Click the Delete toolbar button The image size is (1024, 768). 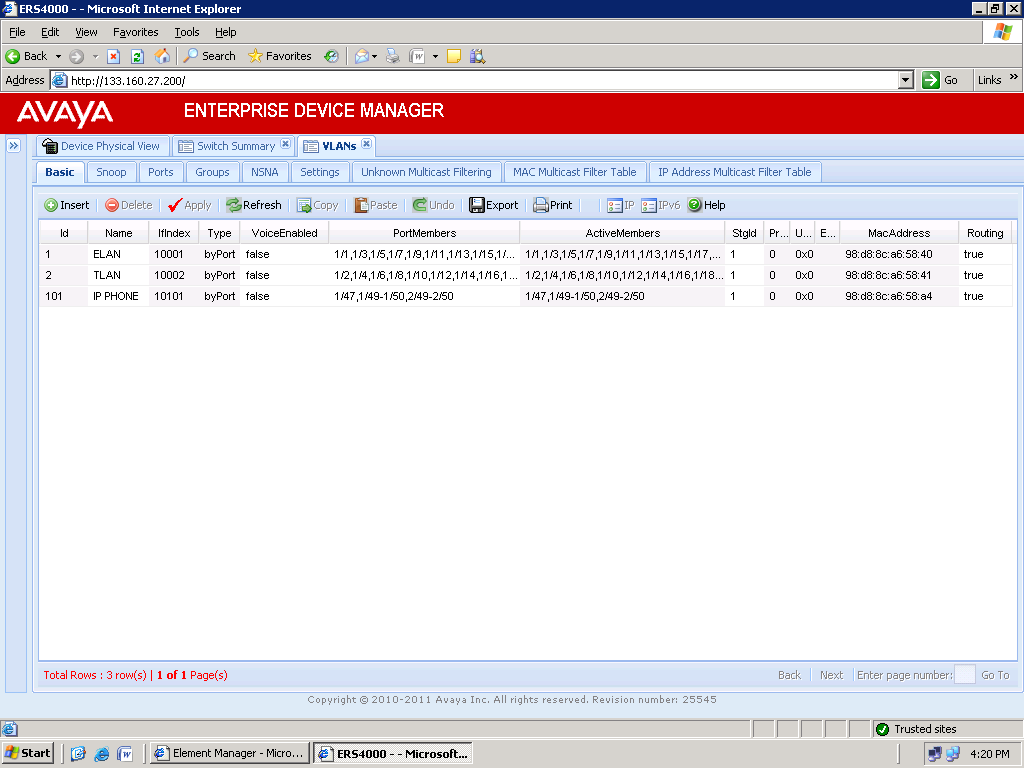click(x=129, y=205)
